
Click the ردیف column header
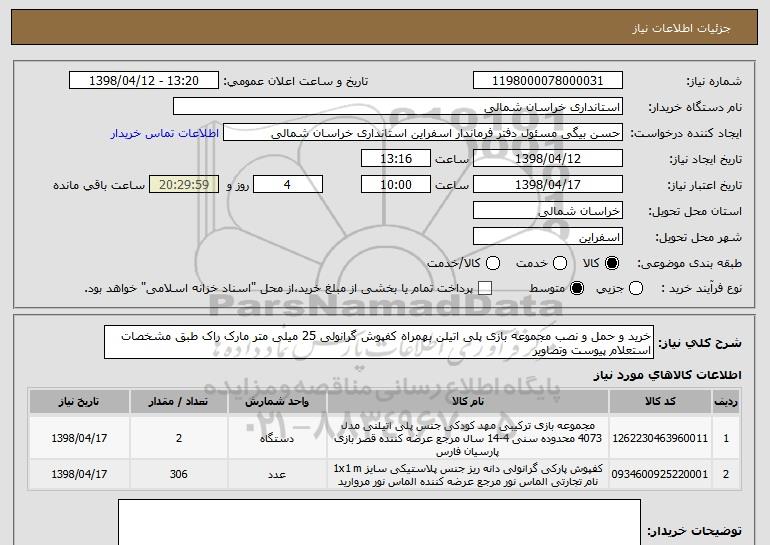[x=726, y=402]
